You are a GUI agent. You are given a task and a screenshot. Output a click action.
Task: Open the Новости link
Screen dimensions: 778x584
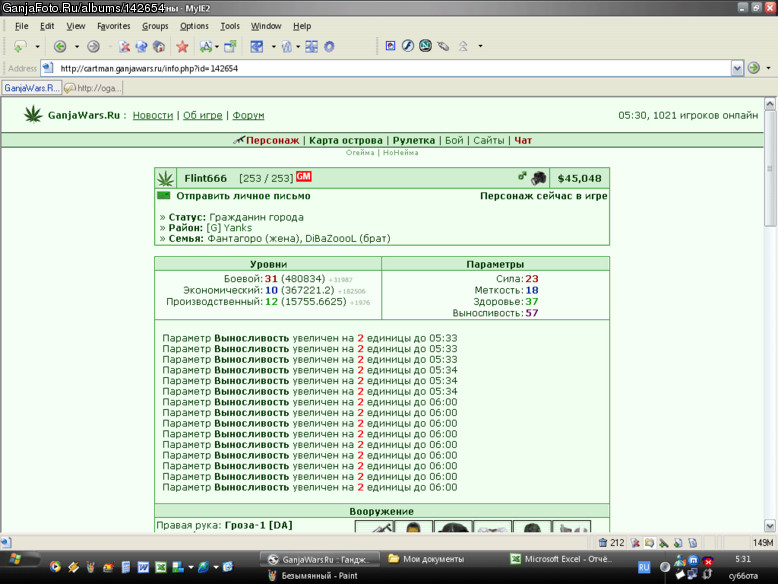(x=153, y=115)
